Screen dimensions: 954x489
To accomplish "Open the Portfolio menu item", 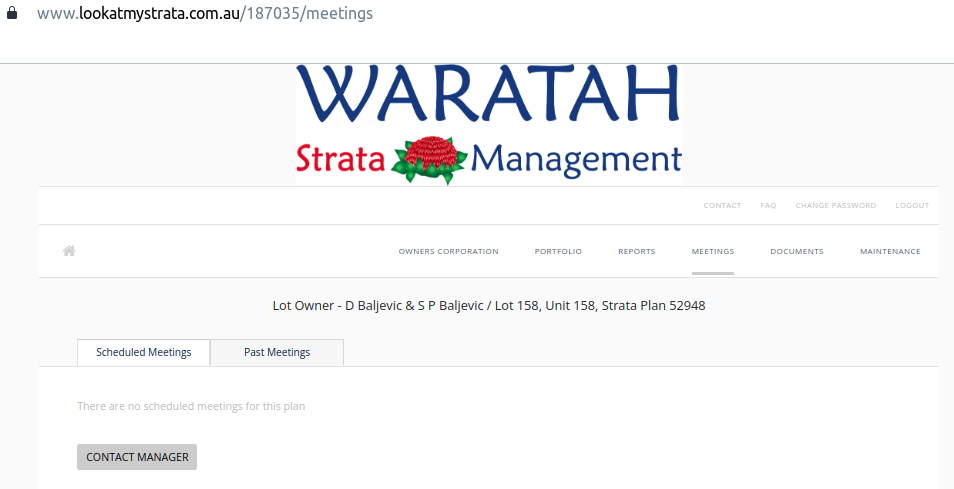I will point(558,251).
